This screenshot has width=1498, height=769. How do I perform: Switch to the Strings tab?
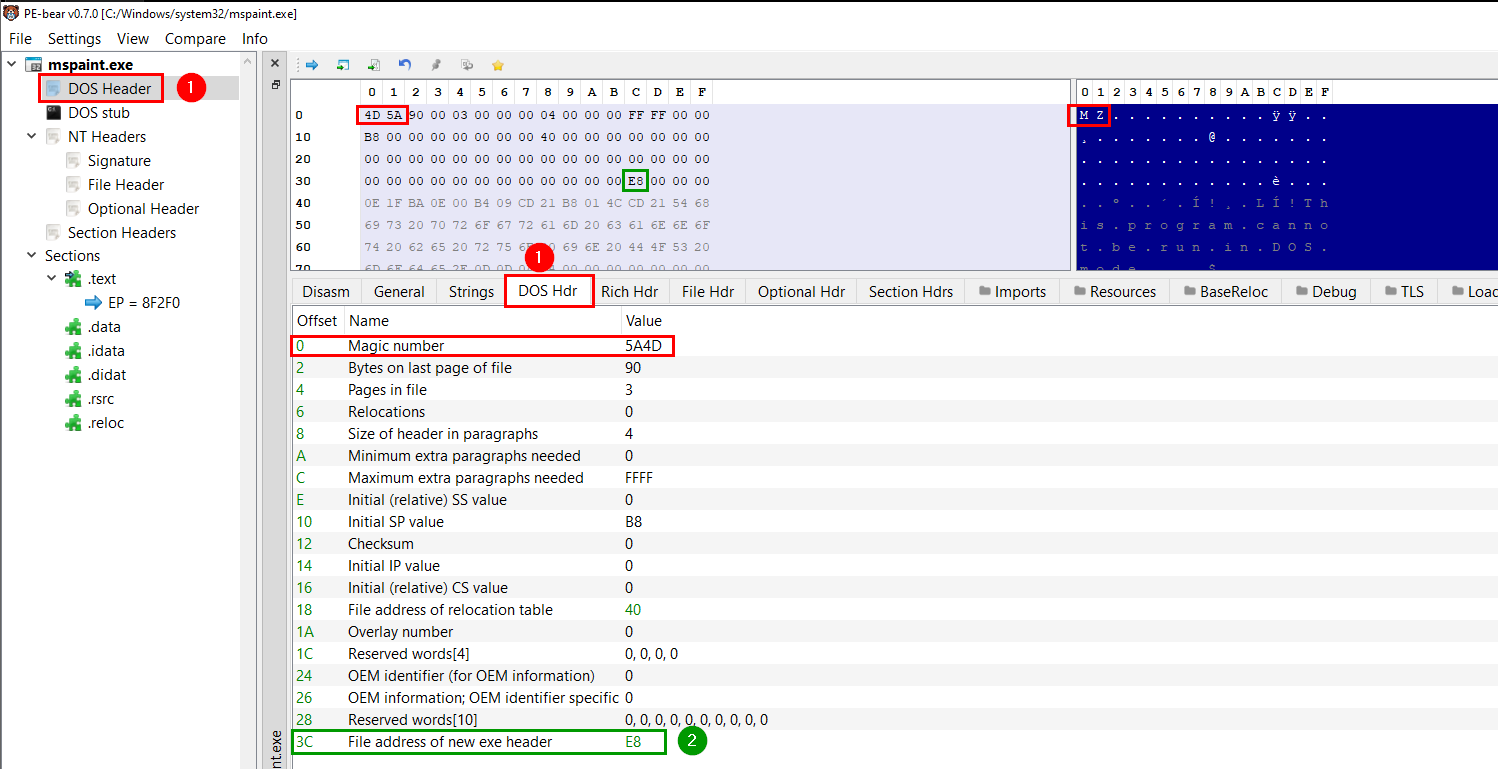point(471,292)
